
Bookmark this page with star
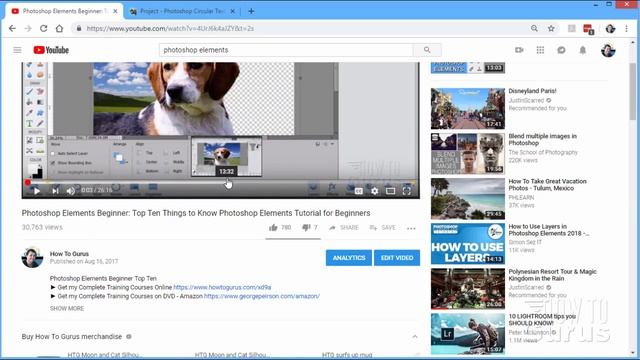551,28
